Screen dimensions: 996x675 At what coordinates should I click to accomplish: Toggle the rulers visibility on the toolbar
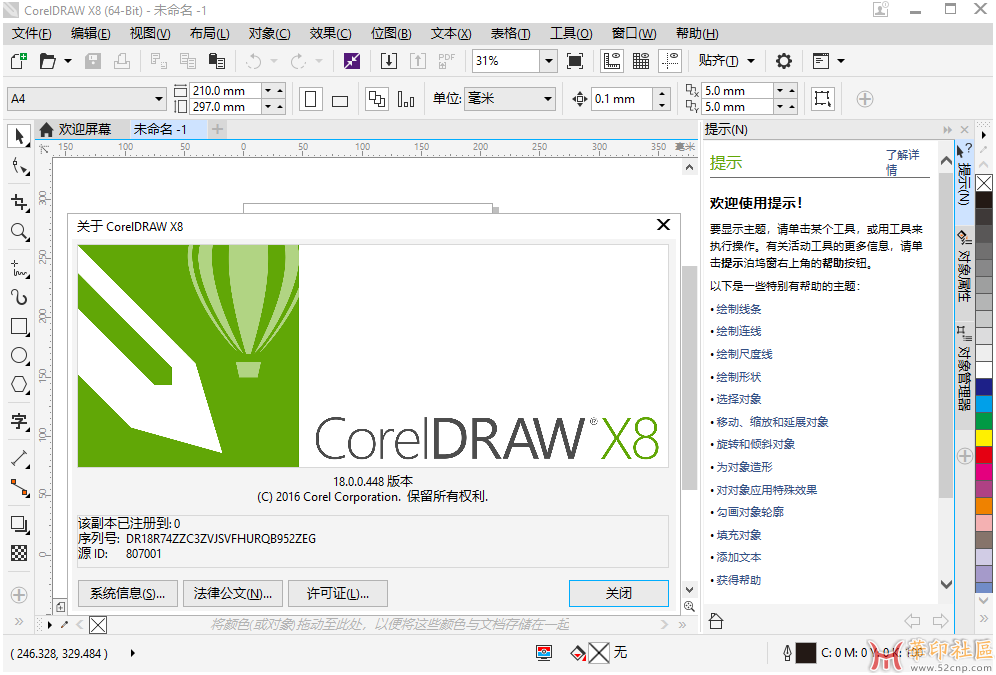tap(611, 61)
